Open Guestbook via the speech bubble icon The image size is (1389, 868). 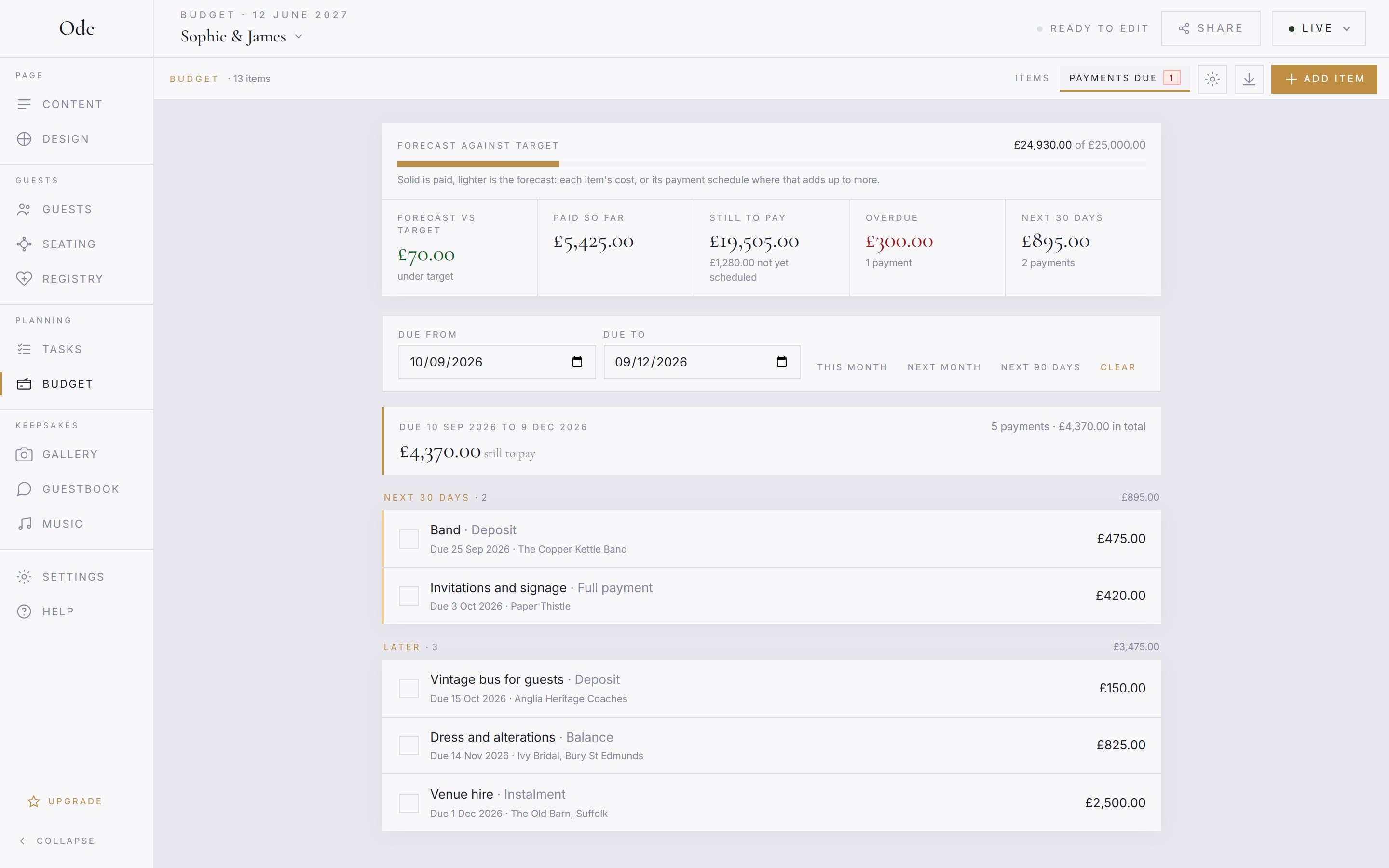click(24, 489)
